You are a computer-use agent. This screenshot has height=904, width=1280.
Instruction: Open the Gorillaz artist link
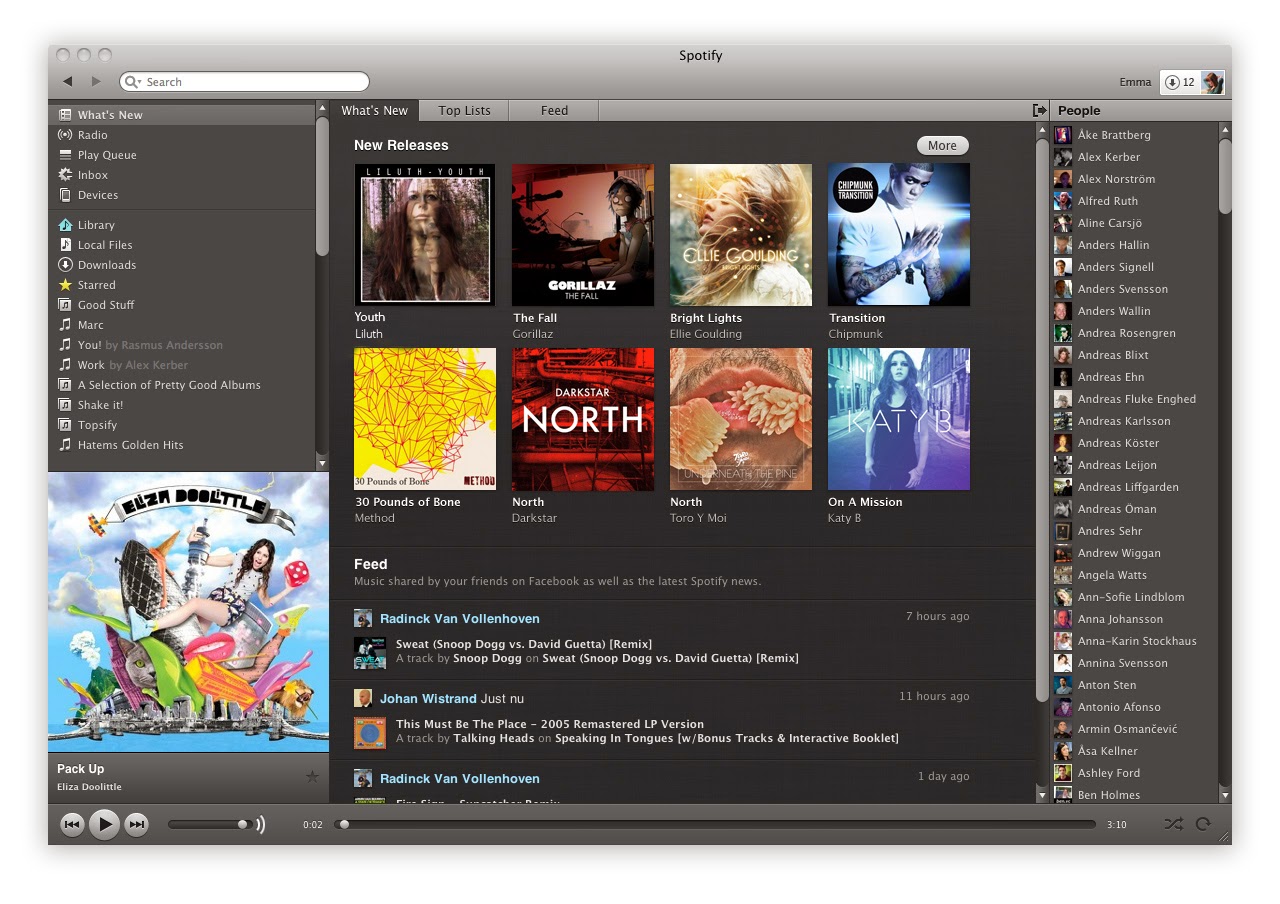tap(532, 334)
